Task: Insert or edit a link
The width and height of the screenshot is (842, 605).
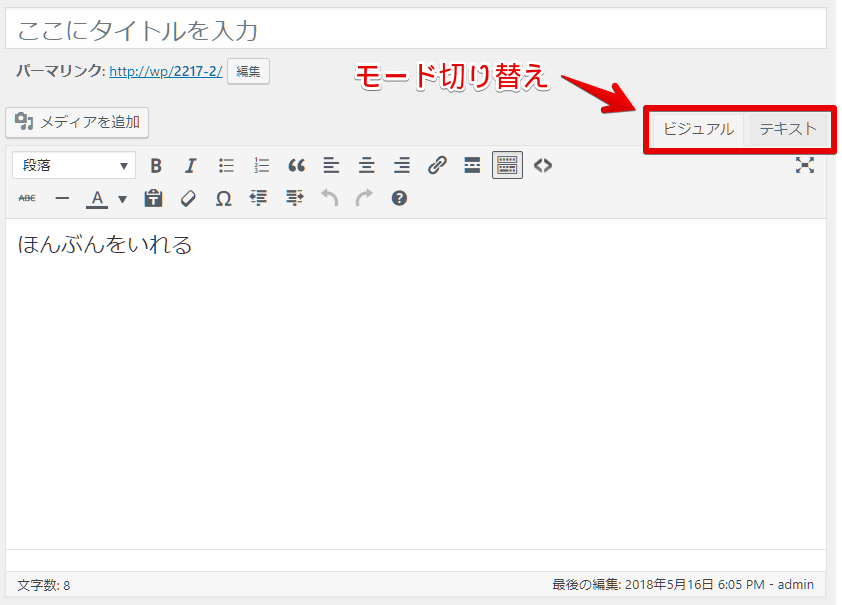Action: pyautogui.click(x=437, y=166)
